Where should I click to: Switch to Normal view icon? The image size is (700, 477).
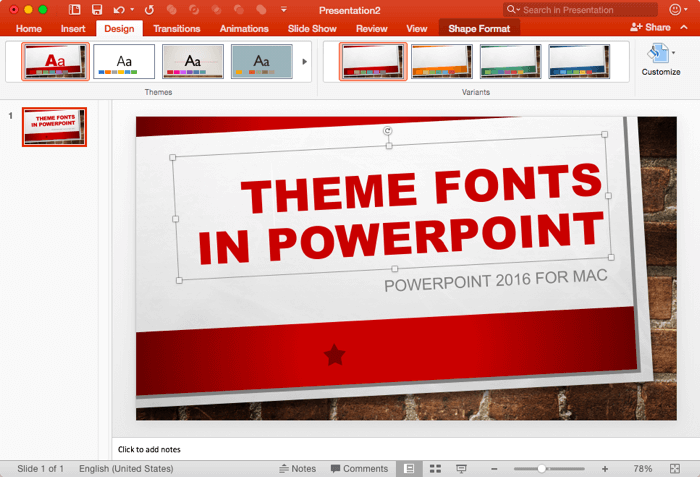coord(409,469)
